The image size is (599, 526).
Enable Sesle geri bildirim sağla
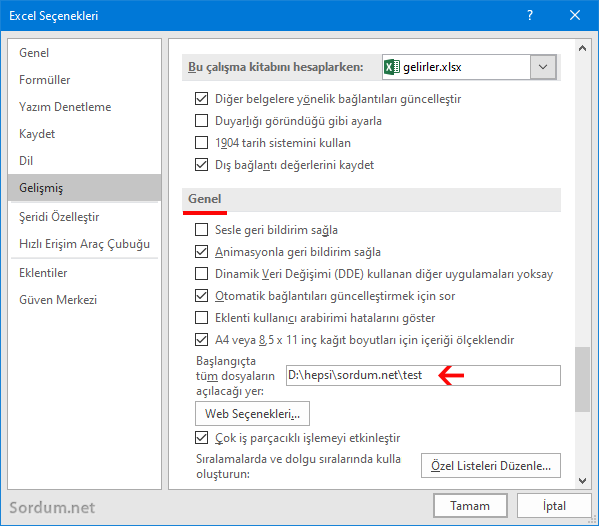pyautogui.click(x=201, y=230)
